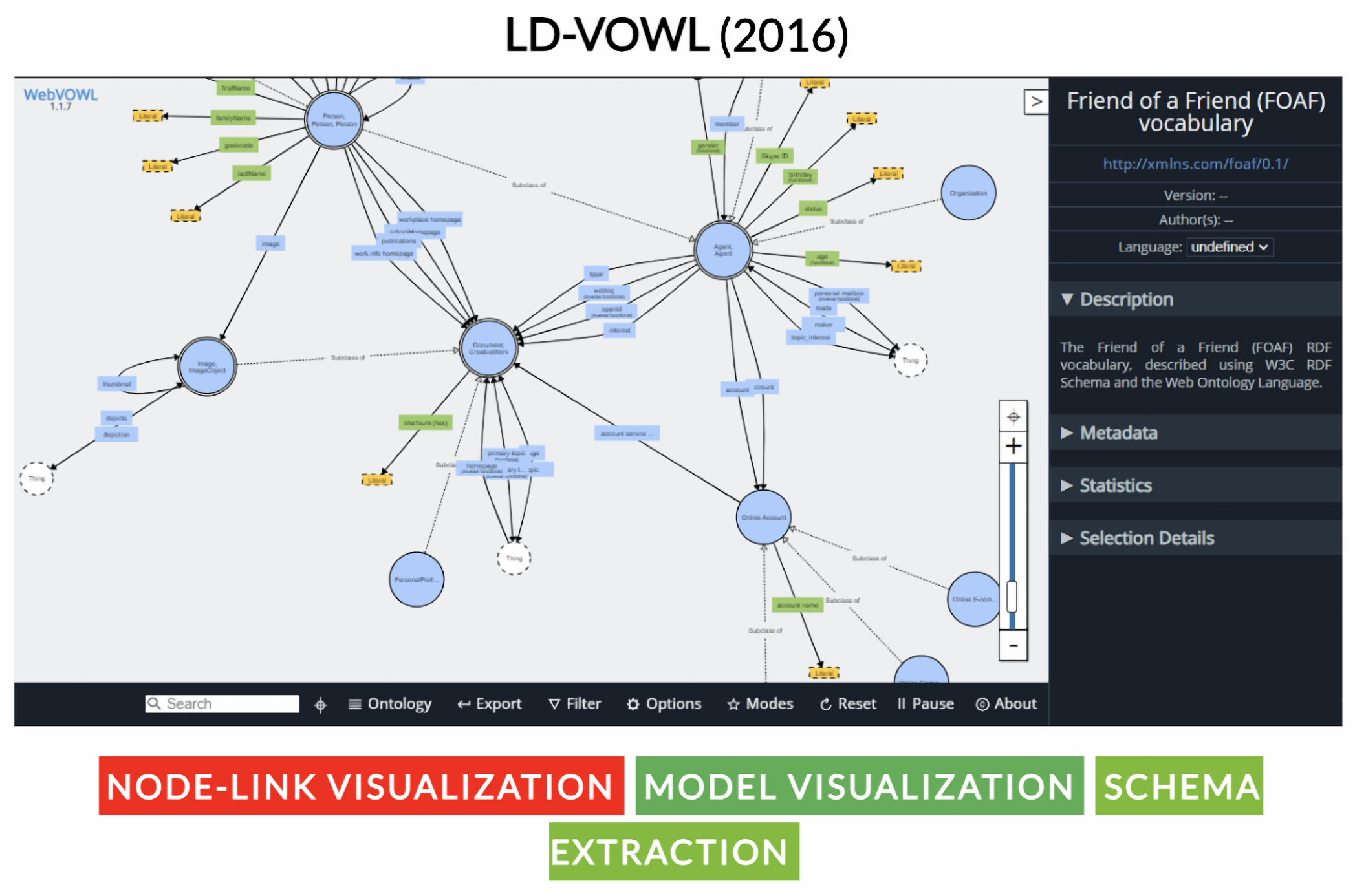Click the Online Account class node

click(763, 517)
